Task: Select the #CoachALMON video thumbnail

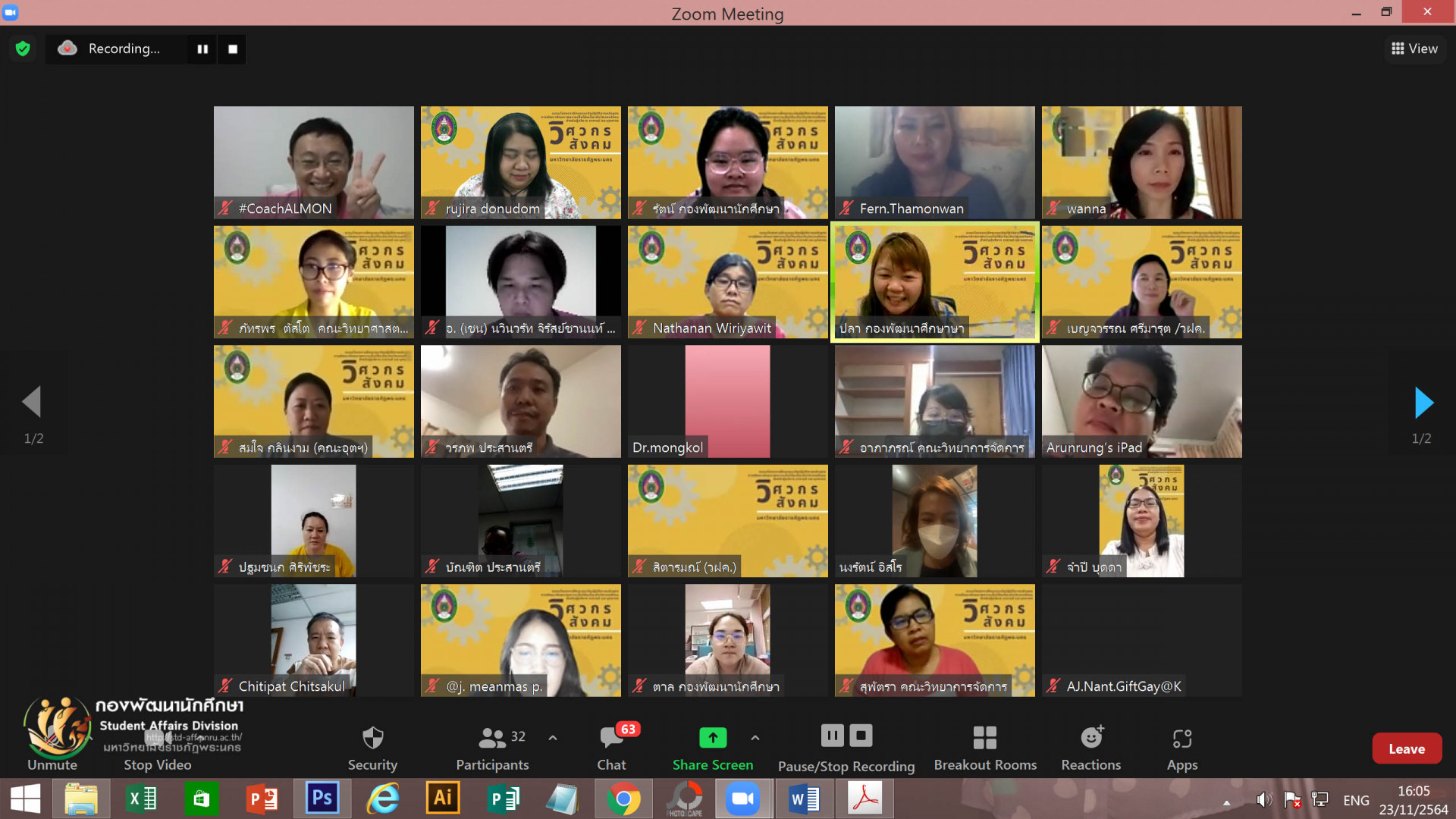Action: pos(313,162)
